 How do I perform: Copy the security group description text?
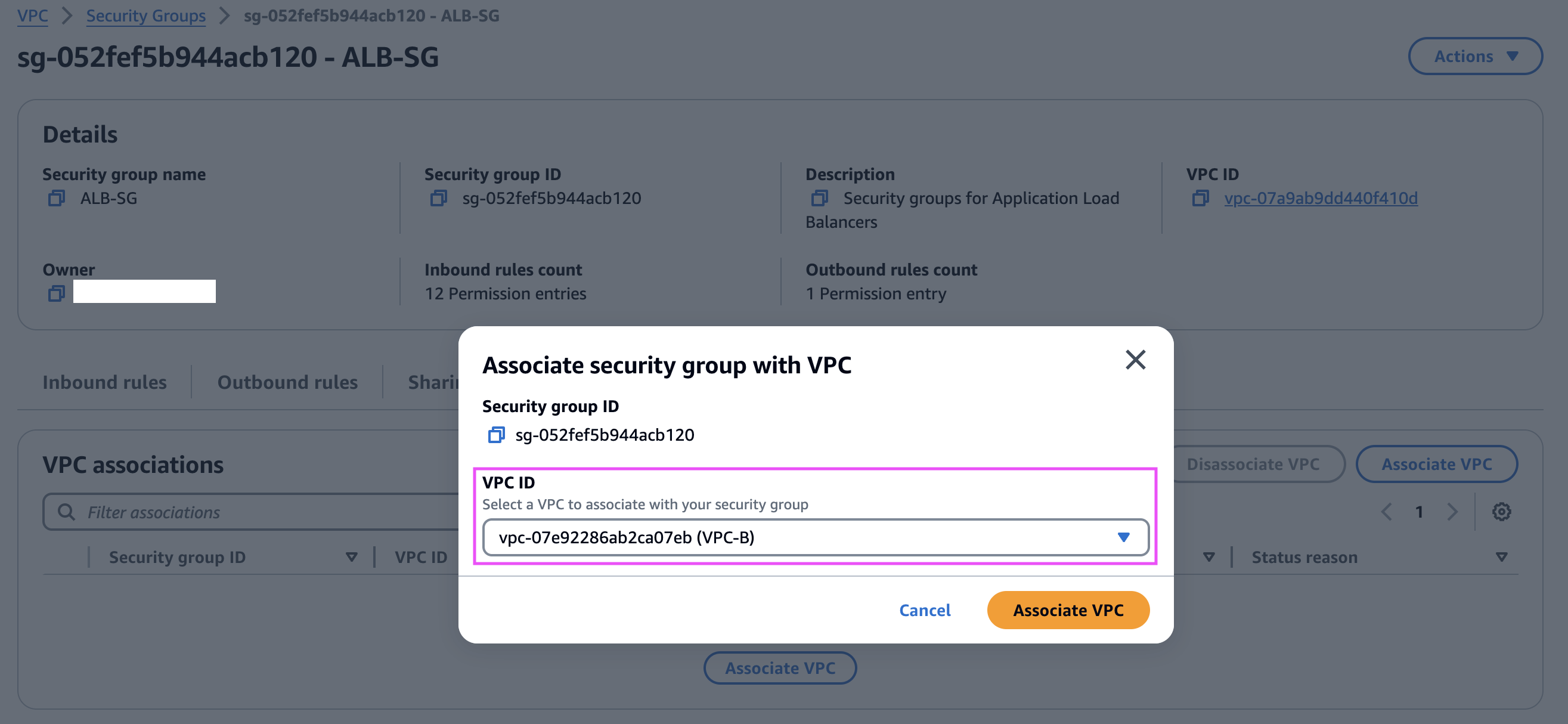click(x=819, y=199)
